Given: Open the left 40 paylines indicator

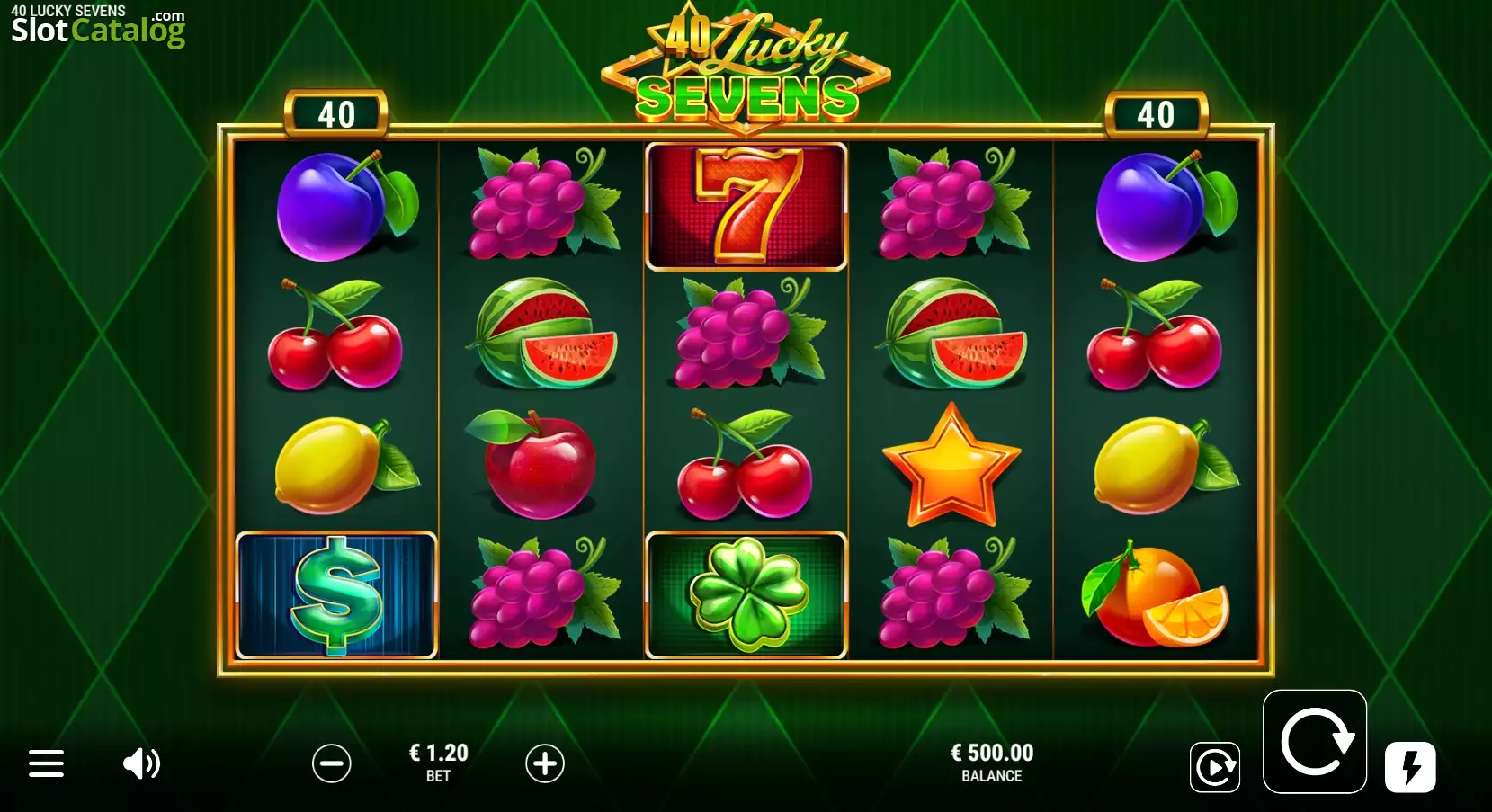Looking at the screenshot, I should tap(336, 114).
